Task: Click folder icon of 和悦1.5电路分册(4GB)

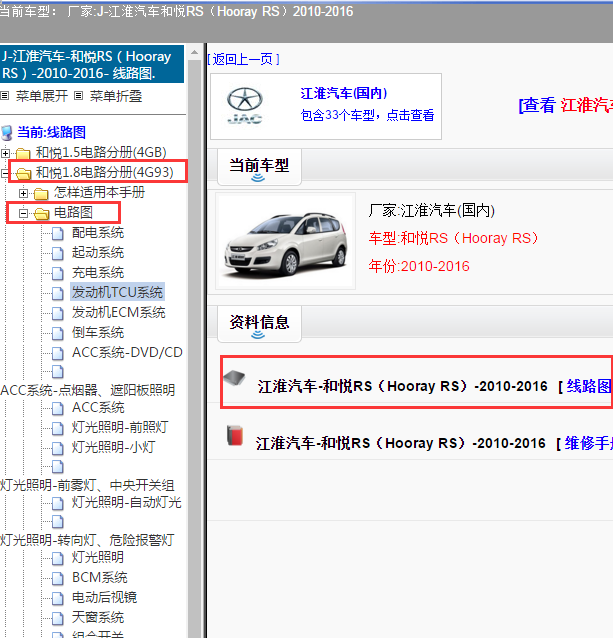Action: [x=23, y=153]
